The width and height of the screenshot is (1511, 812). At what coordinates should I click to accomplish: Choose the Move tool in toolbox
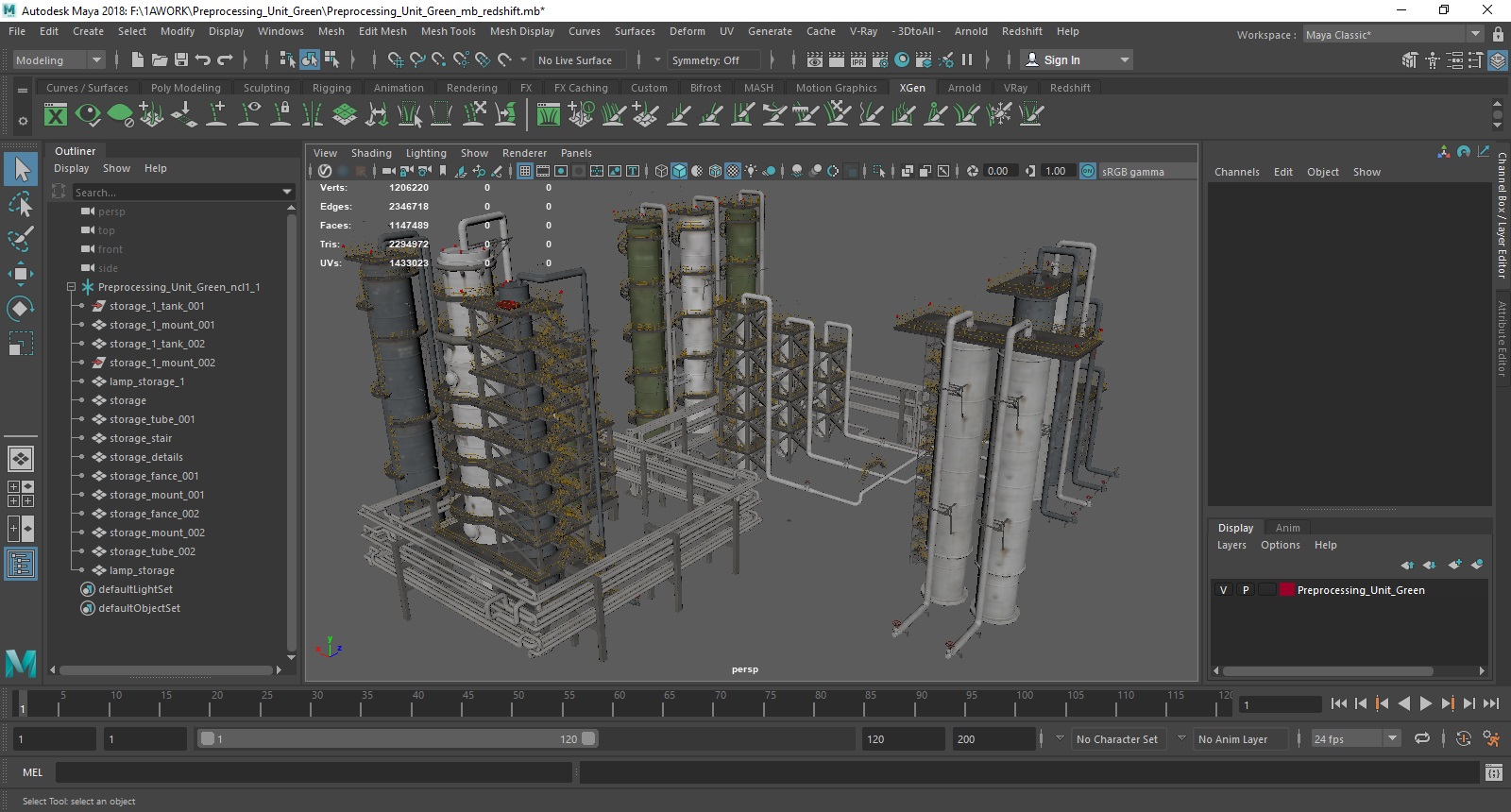21,274
